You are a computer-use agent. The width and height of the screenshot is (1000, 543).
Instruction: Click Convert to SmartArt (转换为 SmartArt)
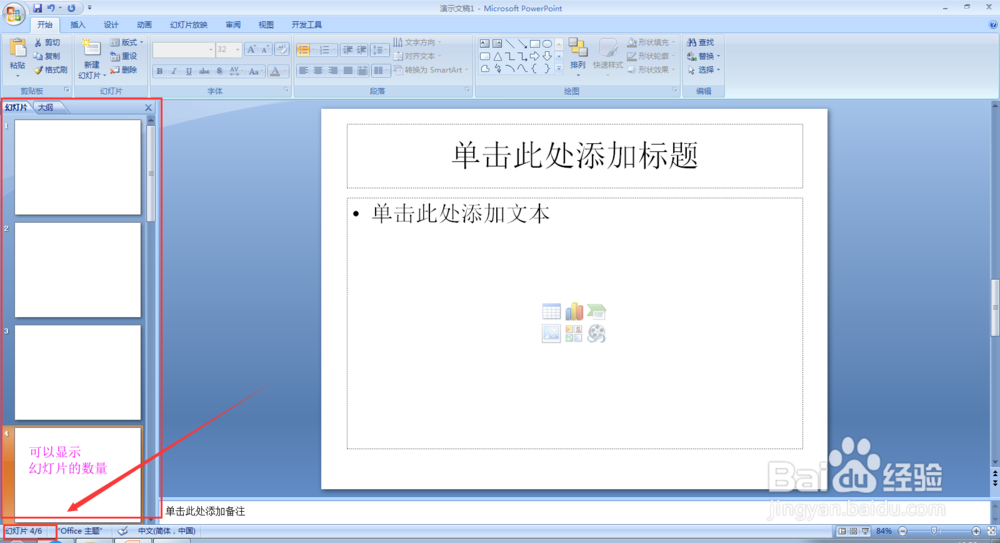(430, 70)
